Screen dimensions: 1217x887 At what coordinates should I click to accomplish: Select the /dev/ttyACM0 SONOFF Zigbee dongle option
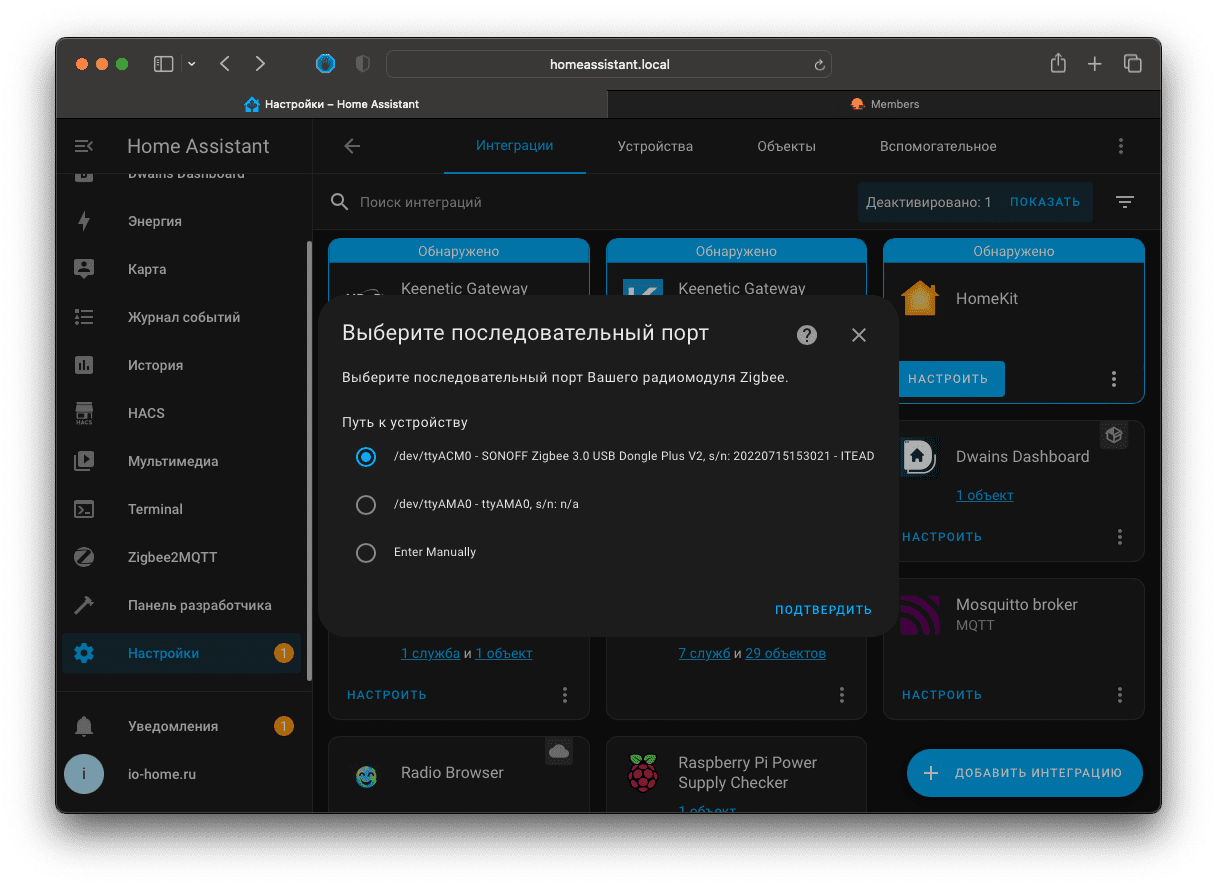pos(366,456)
